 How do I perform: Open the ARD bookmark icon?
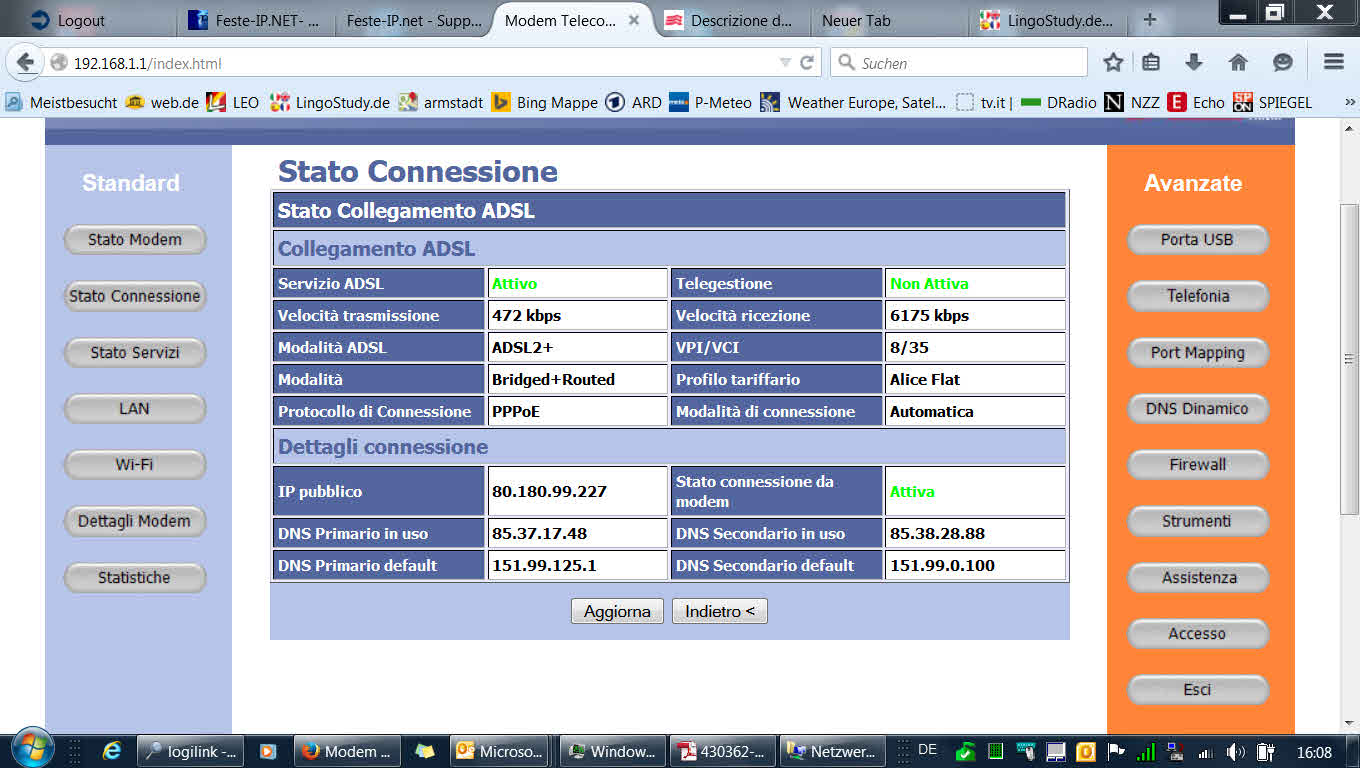pyautogui.click(x=614, y=101)
